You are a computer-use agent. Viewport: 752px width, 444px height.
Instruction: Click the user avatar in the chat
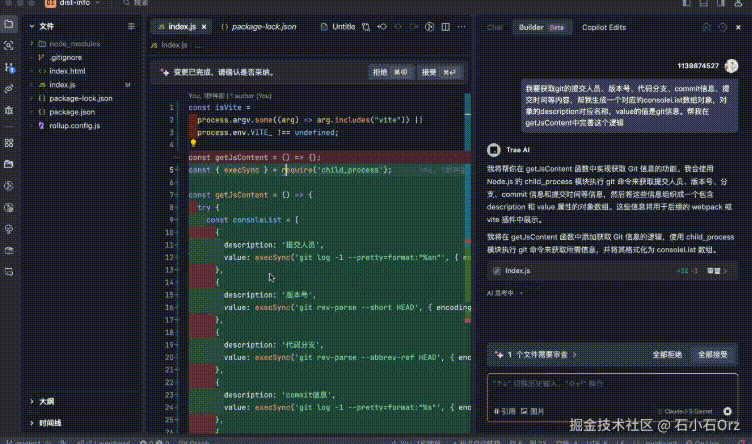click(x=731, y=66)
